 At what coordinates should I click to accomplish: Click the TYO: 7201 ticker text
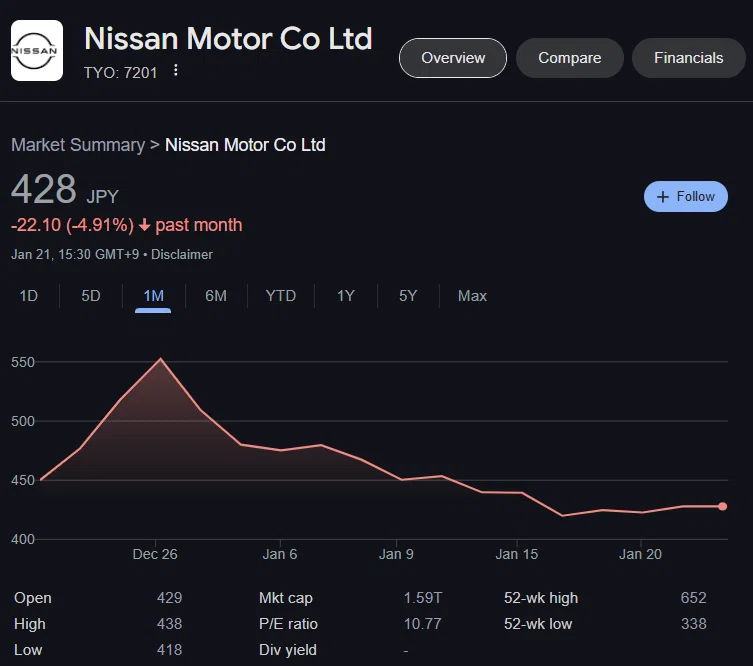pos(121,73)
